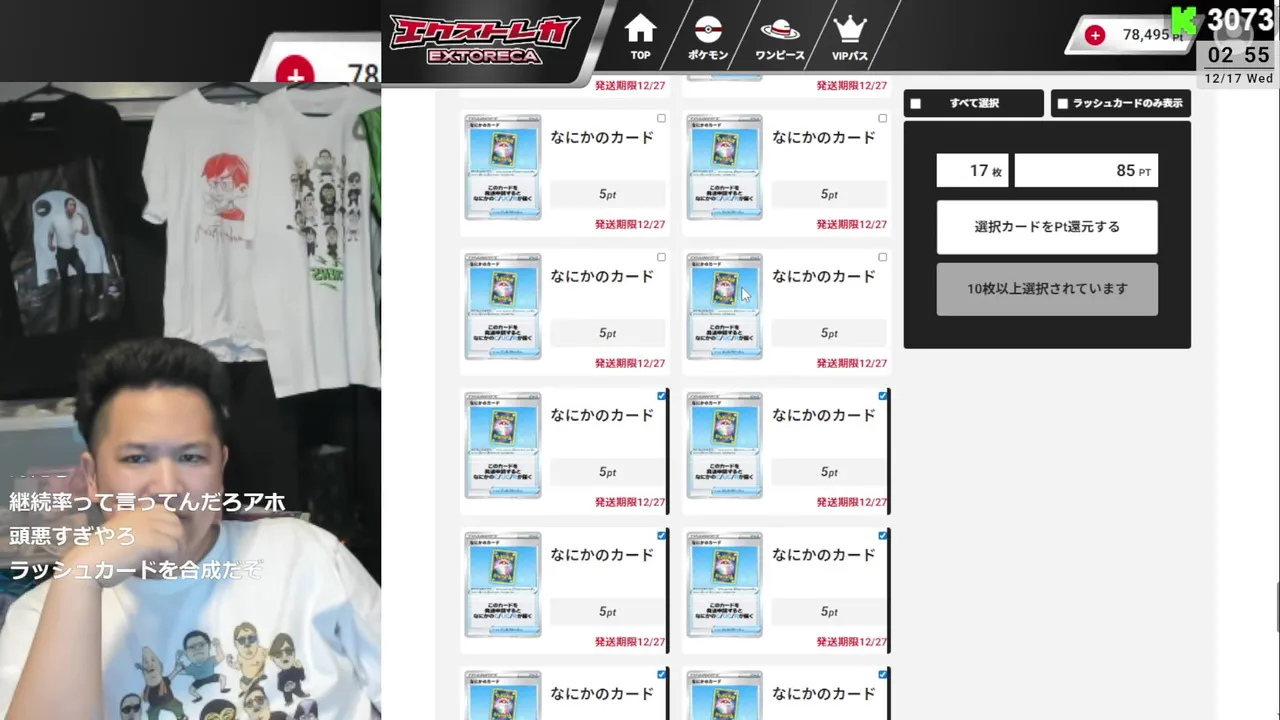Click the thumbnail of the first checked left-column card
This screenshot has height=720, width=1280.
(x=502, y=445)
